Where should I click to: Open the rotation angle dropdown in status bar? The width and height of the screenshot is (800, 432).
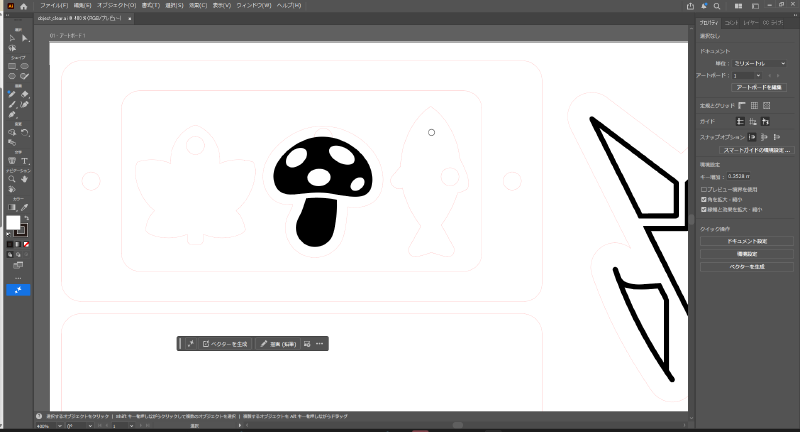pyautogui.click(x=90, y=426)
